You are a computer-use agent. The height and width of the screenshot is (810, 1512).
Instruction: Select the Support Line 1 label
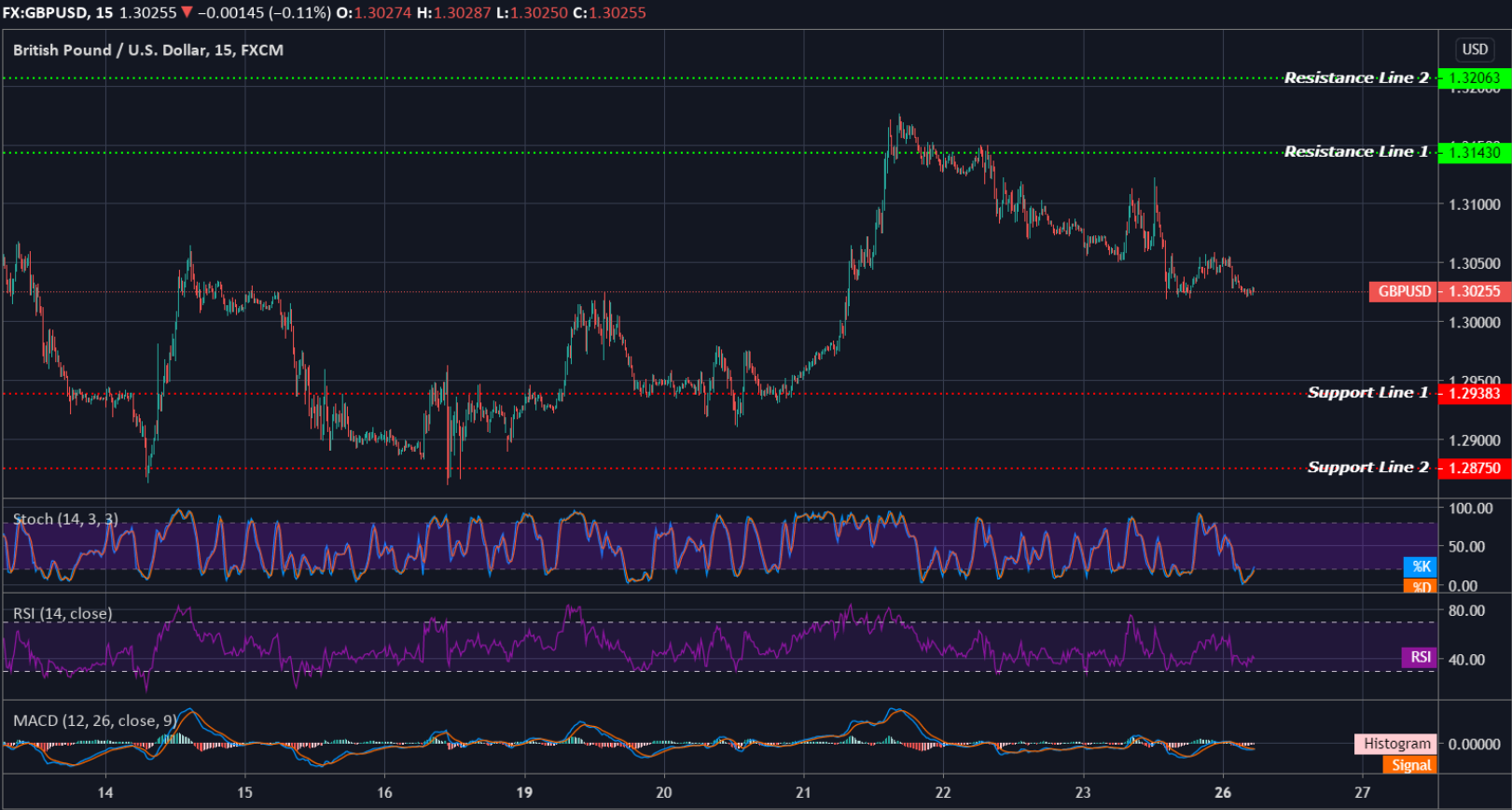(1367, 392)
